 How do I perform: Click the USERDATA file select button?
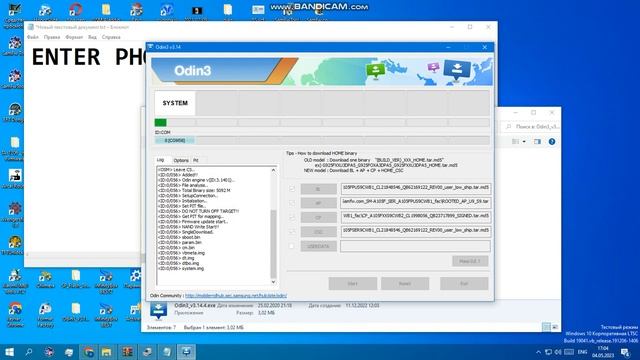[x=318, y=246]
